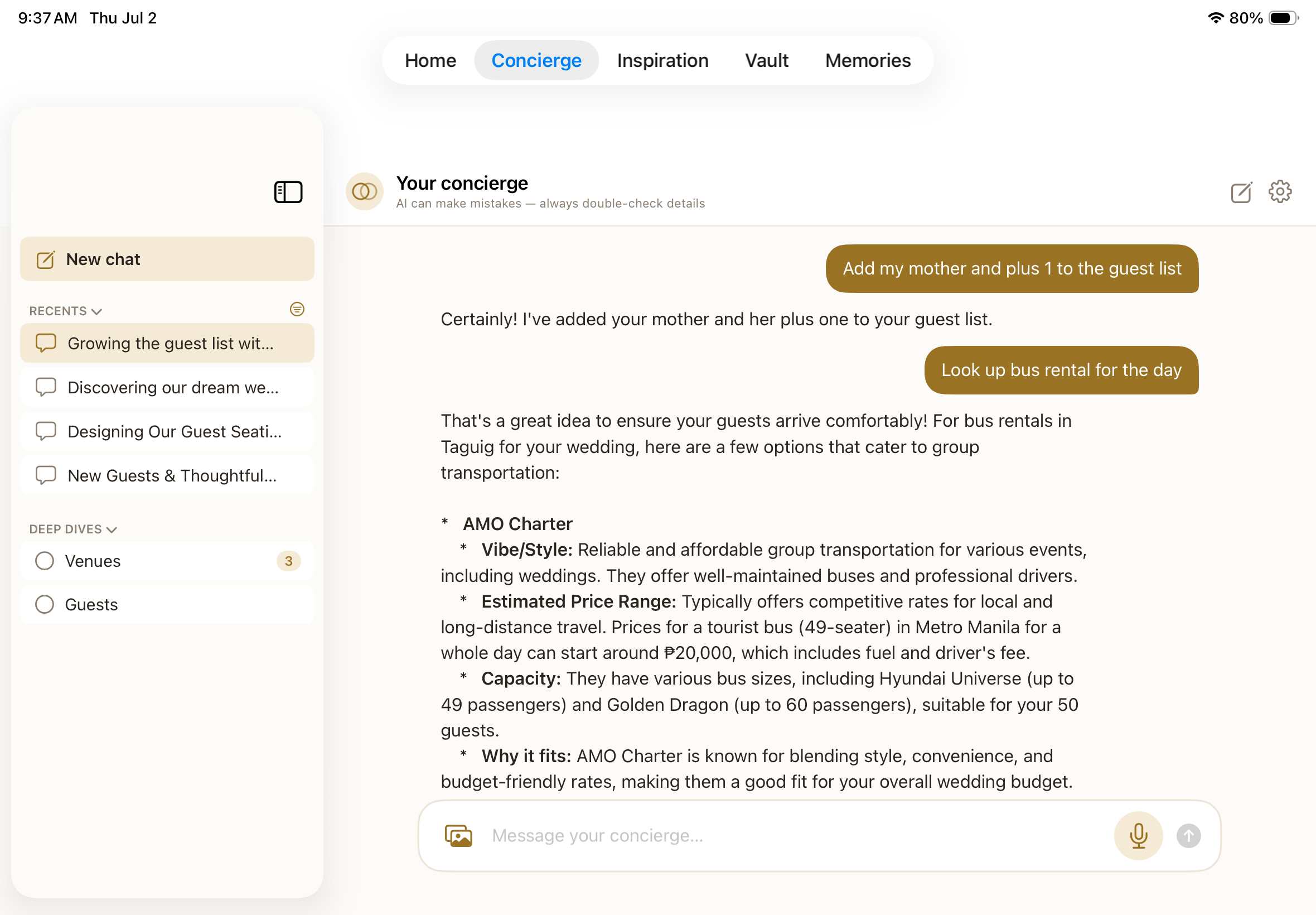Open chat Designing Our Guest Seati...

[x=167, y=431]
